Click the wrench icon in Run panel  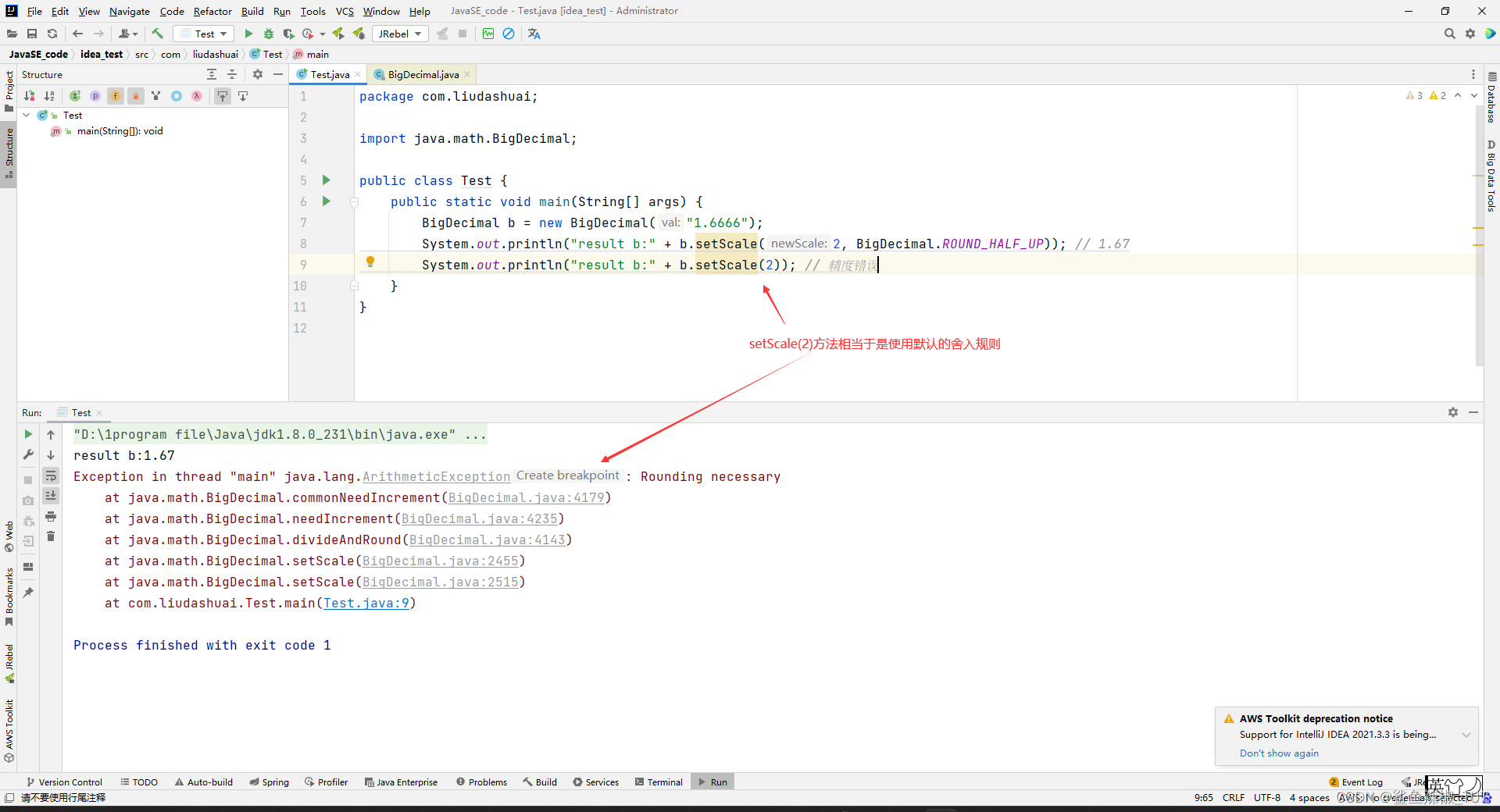pos(28,454)
